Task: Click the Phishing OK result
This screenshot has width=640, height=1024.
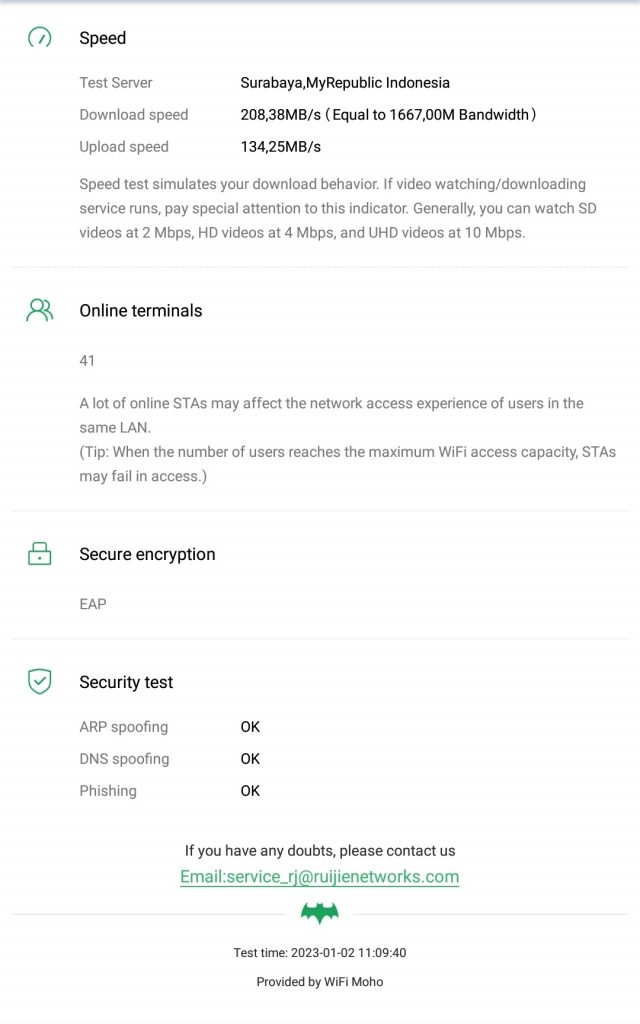Action: pyautogui.click(x=250, y=791)
